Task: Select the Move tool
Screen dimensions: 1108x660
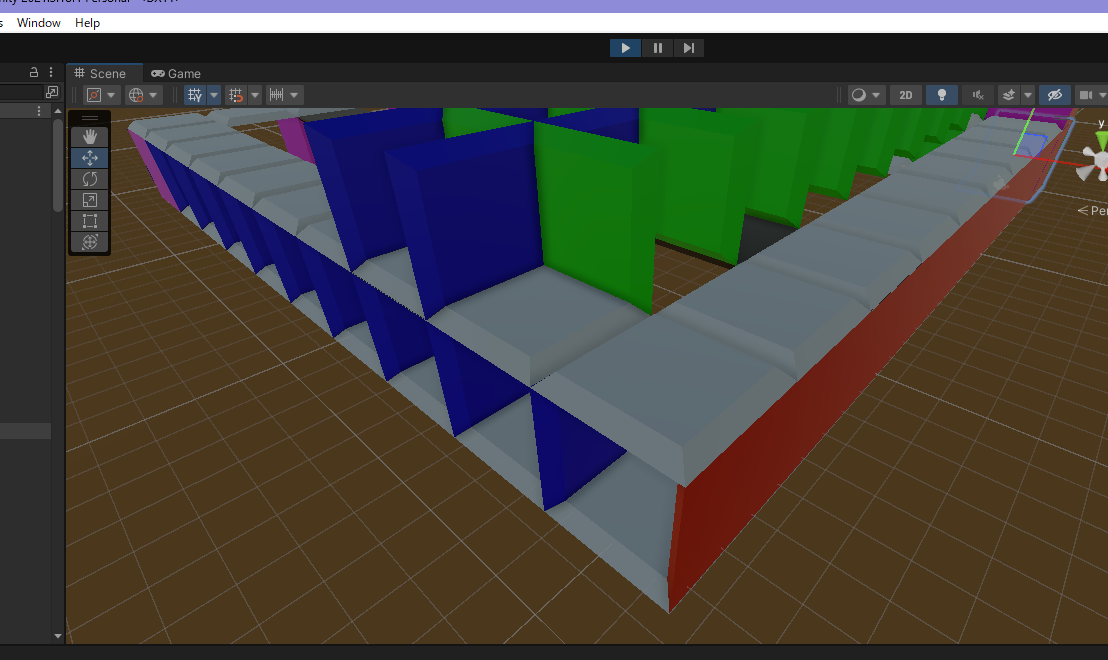Action: pyautogui.click(x=89, y=158)
